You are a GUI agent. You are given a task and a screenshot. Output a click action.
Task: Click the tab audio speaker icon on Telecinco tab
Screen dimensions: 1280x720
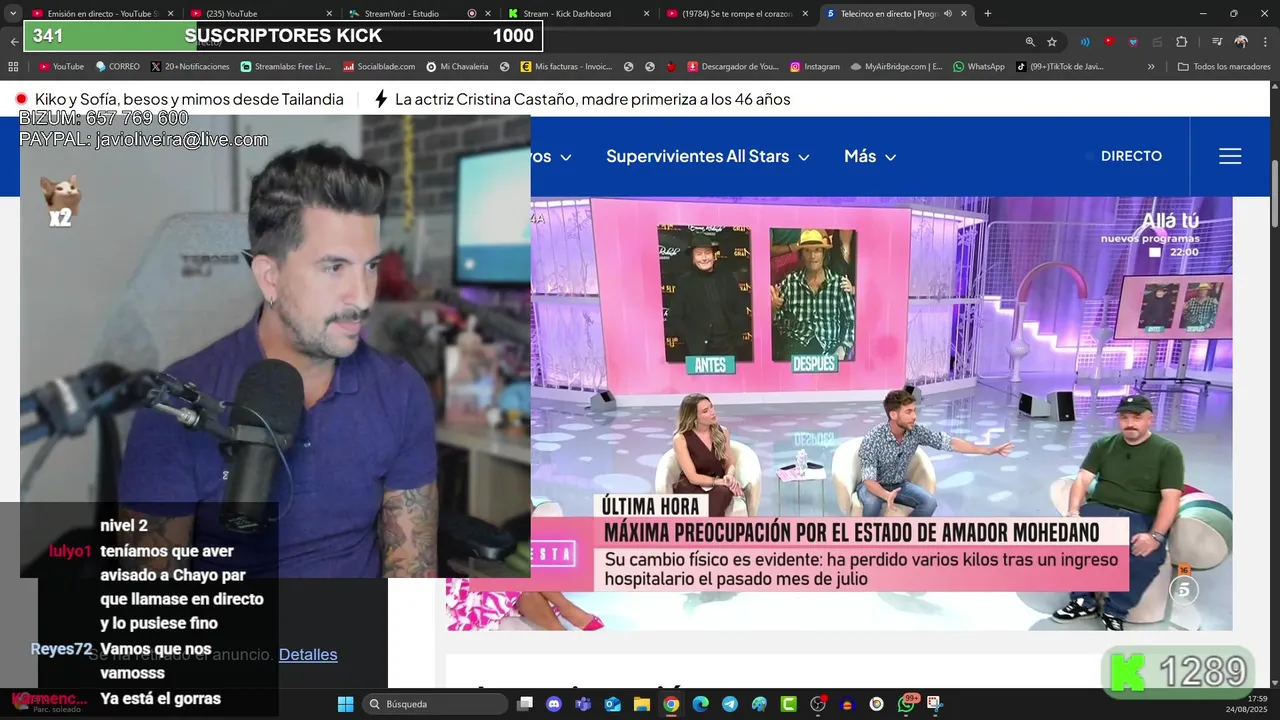(x=946, y=13)
